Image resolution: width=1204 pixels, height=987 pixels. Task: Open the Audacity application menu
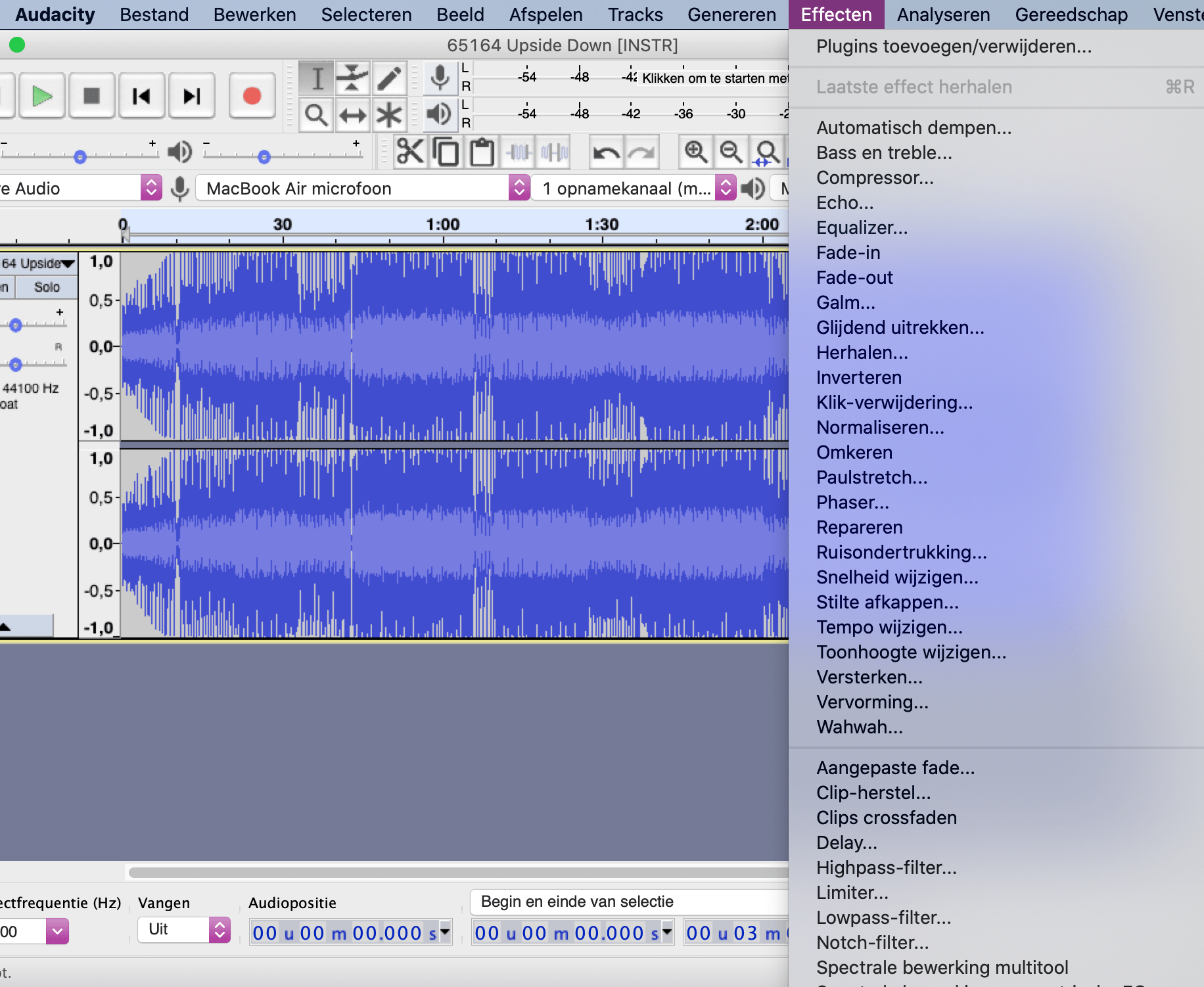click(55, 14)
